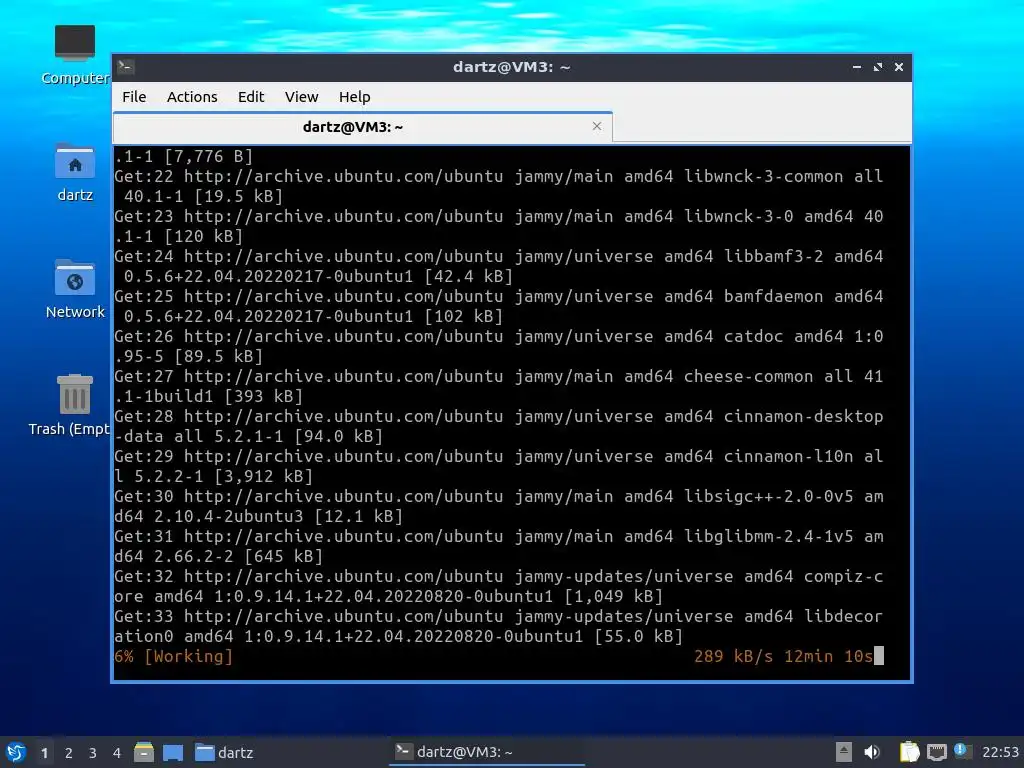This screenshot has height=768, width=1024.
Task: Launch file manager from taskbar quick launch
Action: 144,752
